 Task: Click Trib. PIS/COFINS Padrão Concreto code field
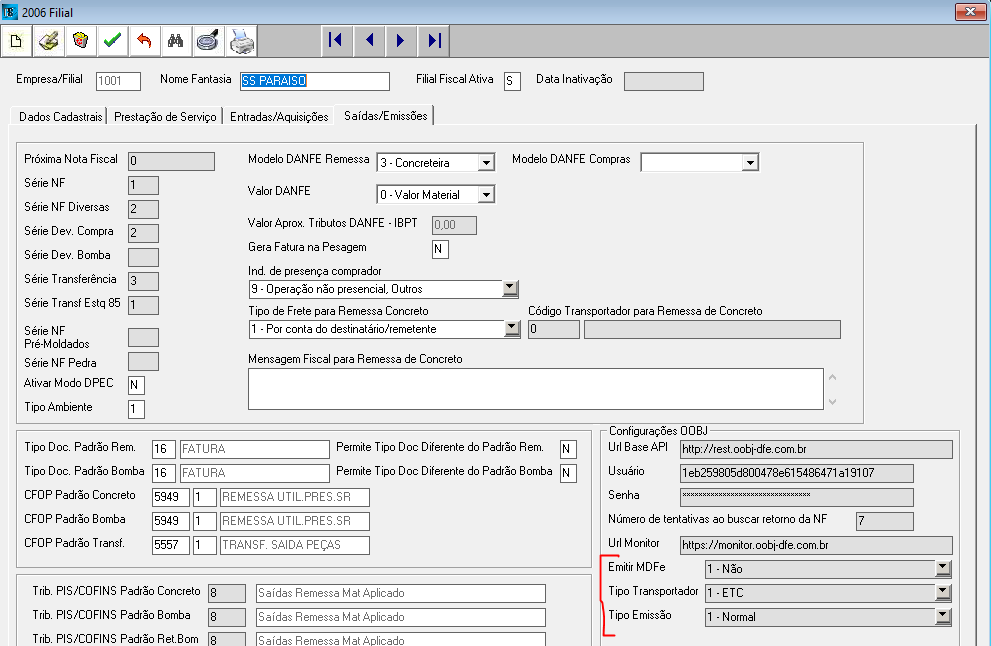pos(227,593)
